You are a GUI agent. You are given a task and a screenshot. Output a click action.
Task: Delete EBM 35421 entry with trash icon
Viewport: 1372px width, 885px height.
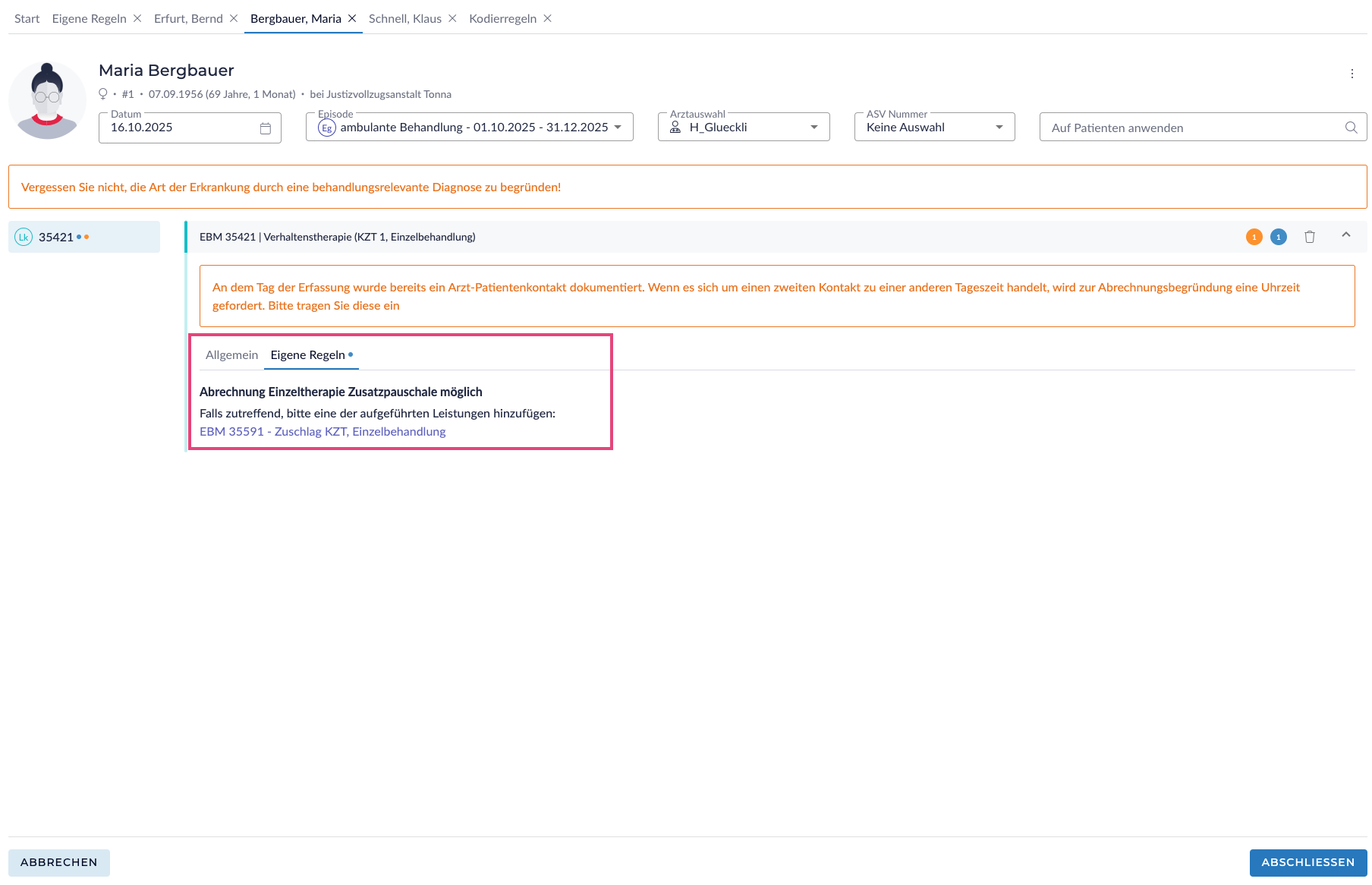(x=1309, y=237)
